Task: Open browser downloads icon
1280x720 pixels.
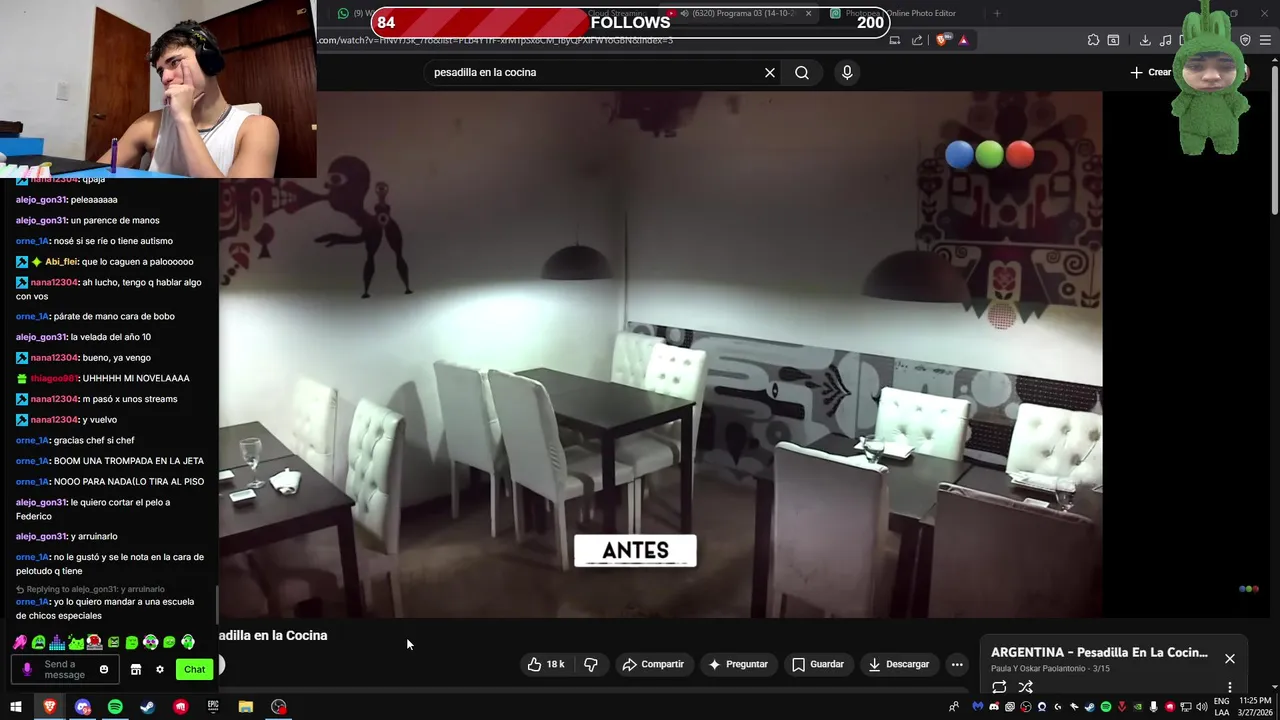Action: point(1145,40)
